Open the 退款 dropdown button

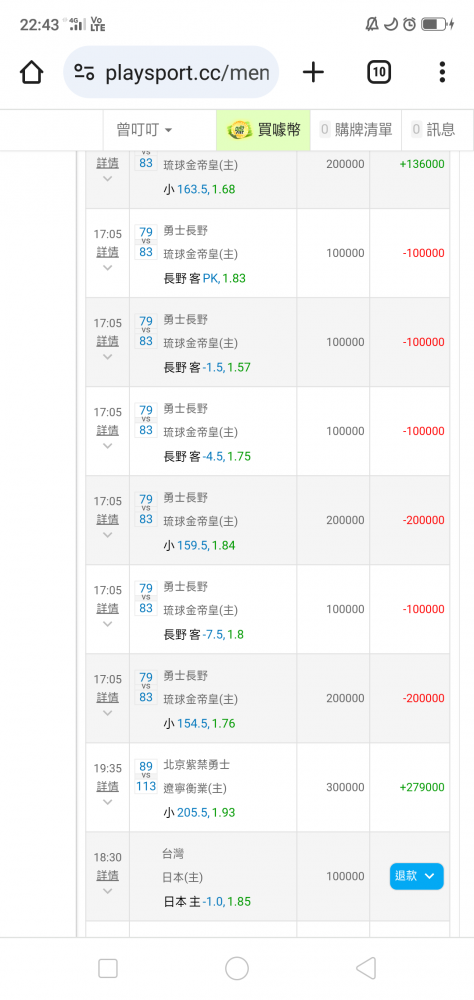417,876
